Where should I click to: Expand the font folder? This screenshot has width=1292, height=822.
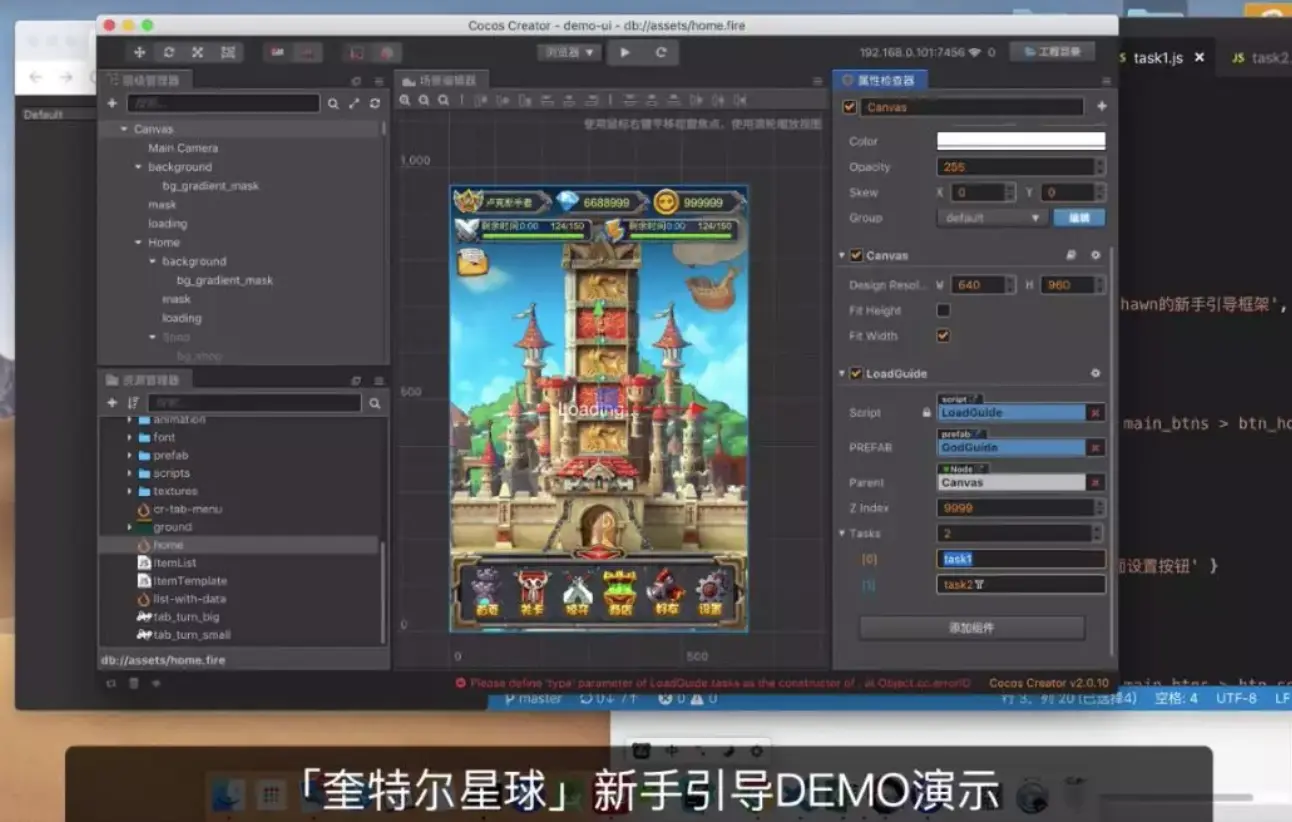coord(130,437)
